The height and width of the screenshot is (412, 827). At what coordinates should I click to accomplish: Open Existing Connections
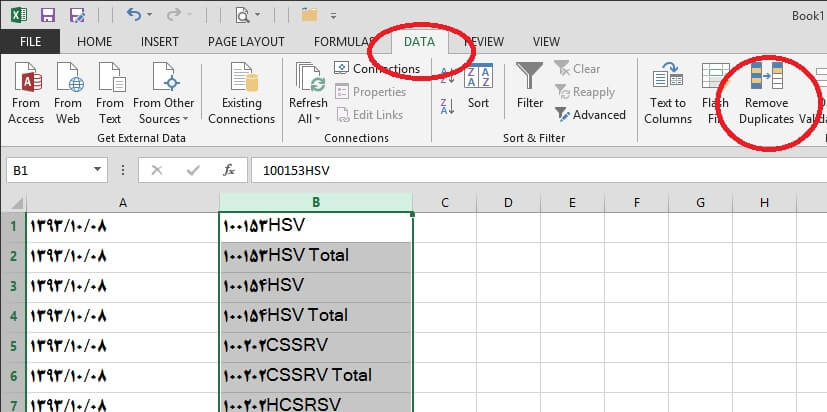(x=242, y=93)
